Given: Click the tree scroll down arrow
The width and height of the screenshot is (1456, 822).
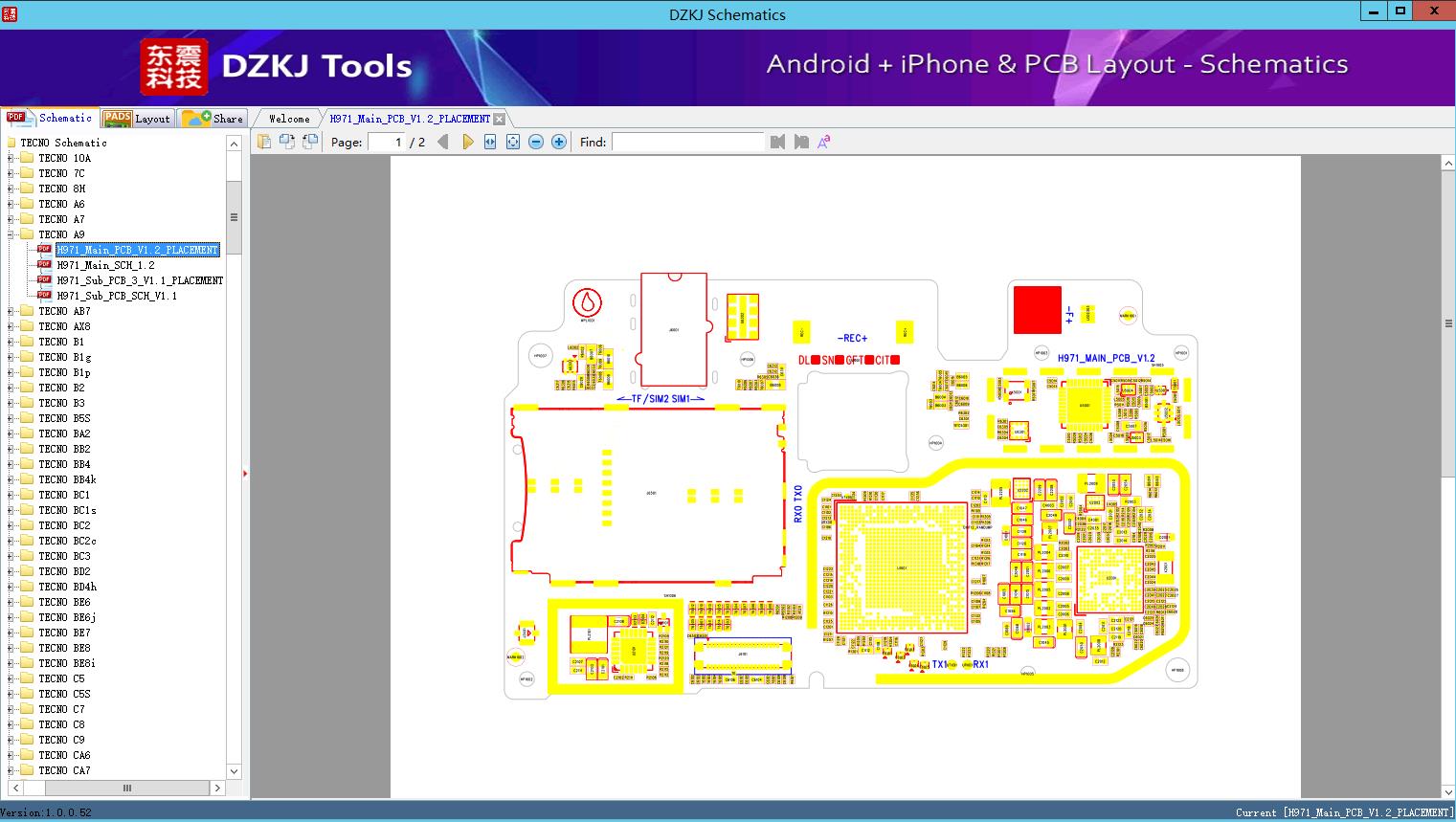Looking at the screenshot, I should (x=234, y=770).
